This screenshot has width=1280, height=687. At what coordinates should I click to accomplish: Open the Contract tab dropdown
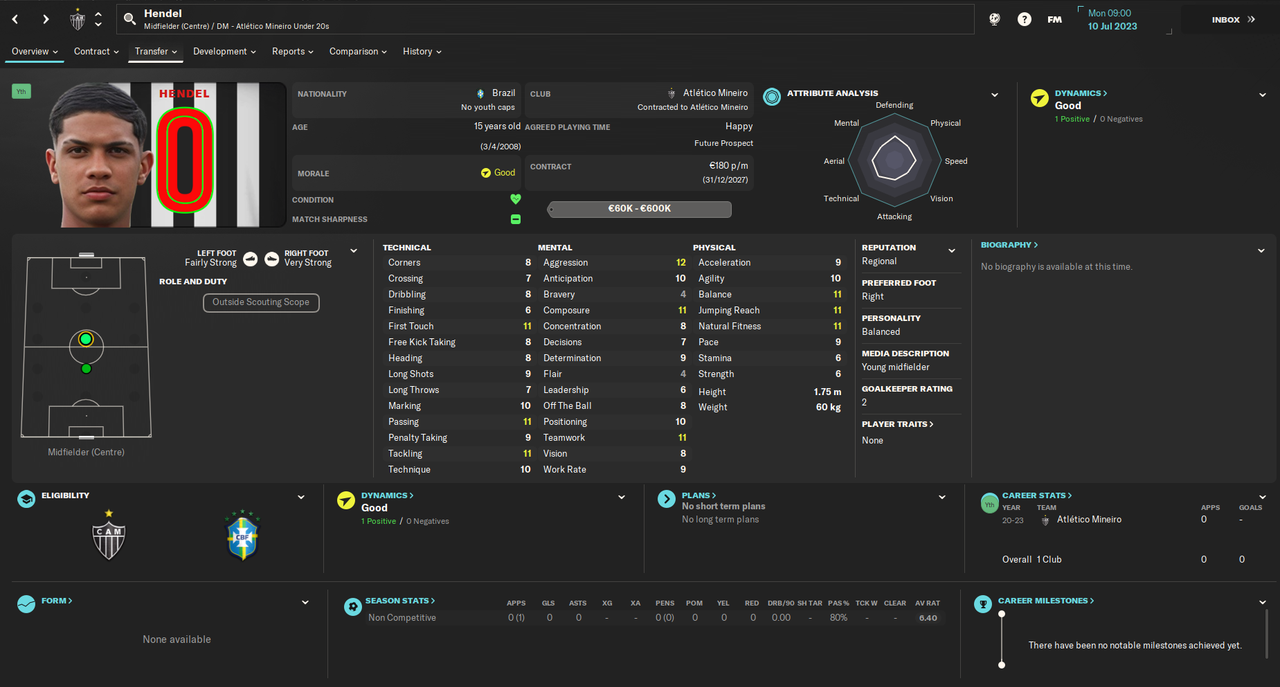(96, 51)
